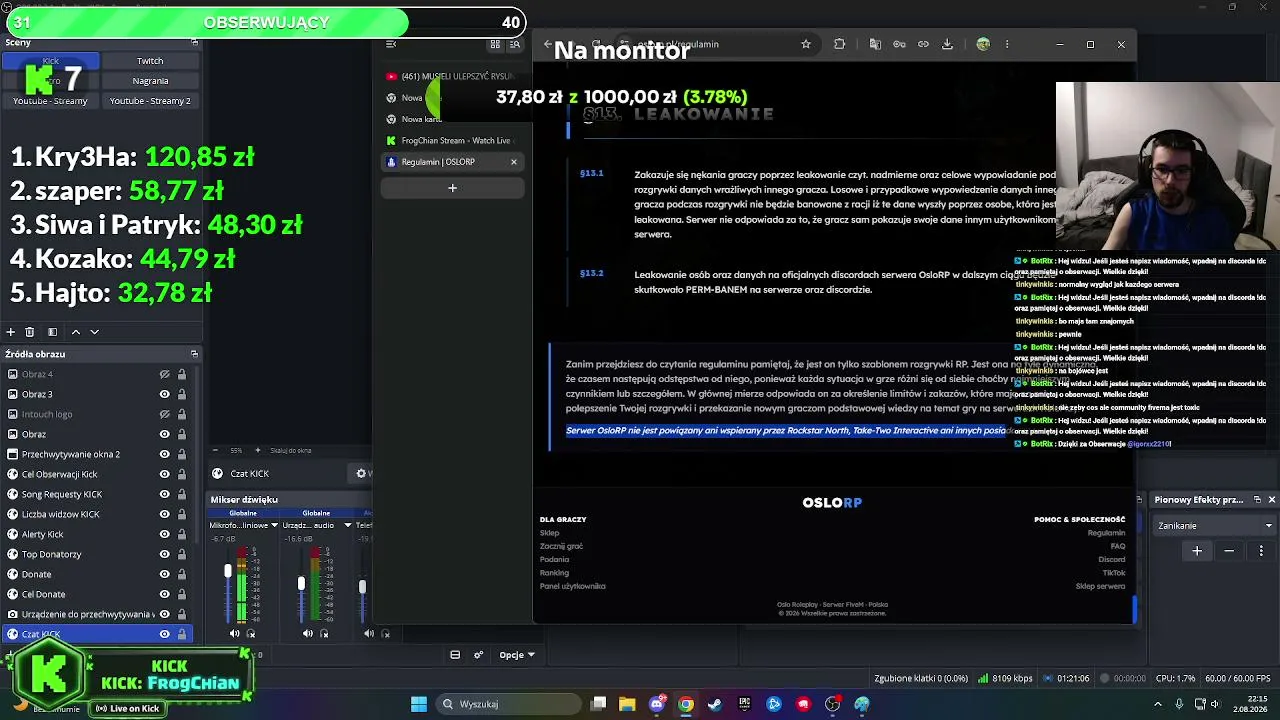
Task: Add a new scene with the plus icon
Action: pos(11,332)
